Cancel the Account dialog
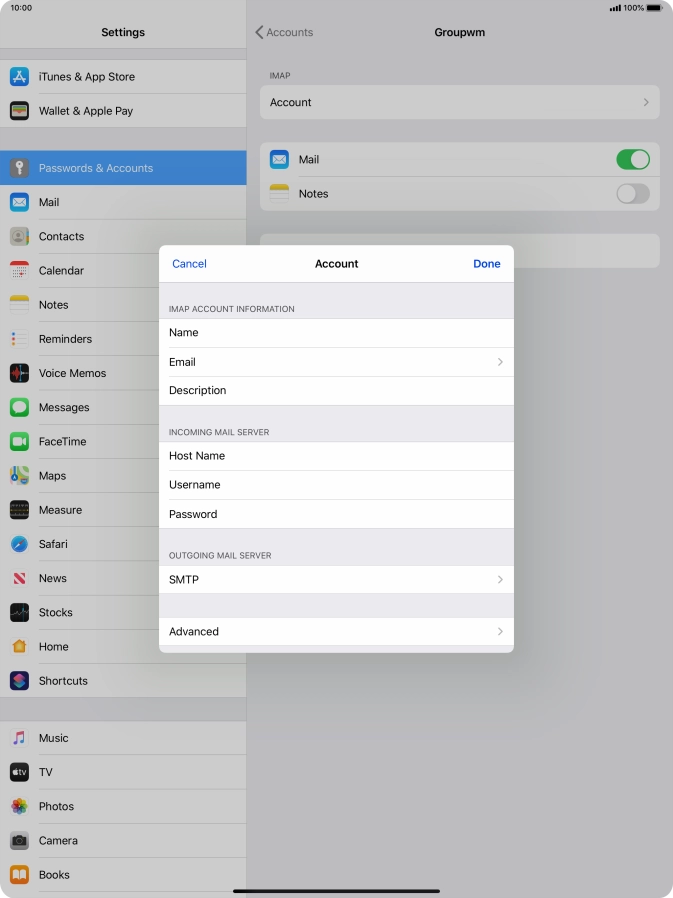This screenshot has width=673, height=898. pos(189,264)
